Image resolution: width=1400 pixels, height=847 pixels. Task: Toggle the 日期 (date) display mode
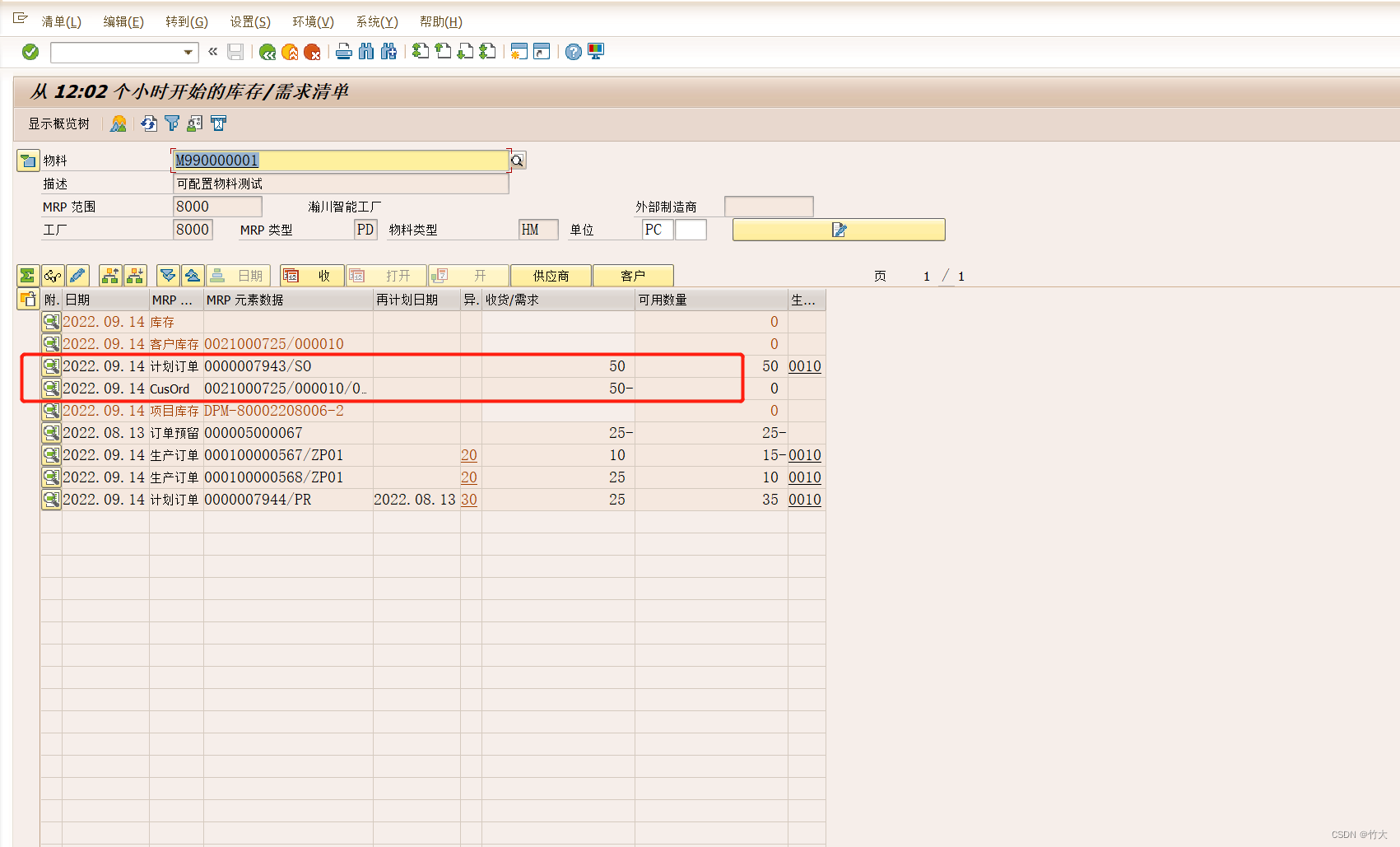coord(239,275)
